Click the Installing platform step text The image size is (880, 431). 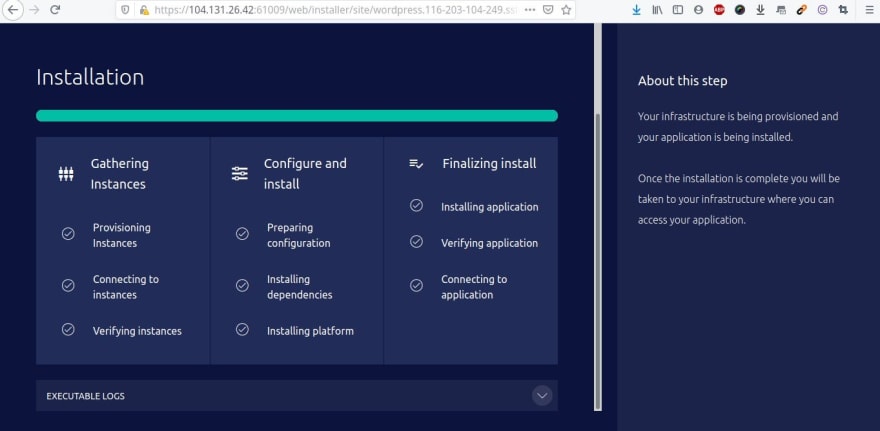(310, 331)
